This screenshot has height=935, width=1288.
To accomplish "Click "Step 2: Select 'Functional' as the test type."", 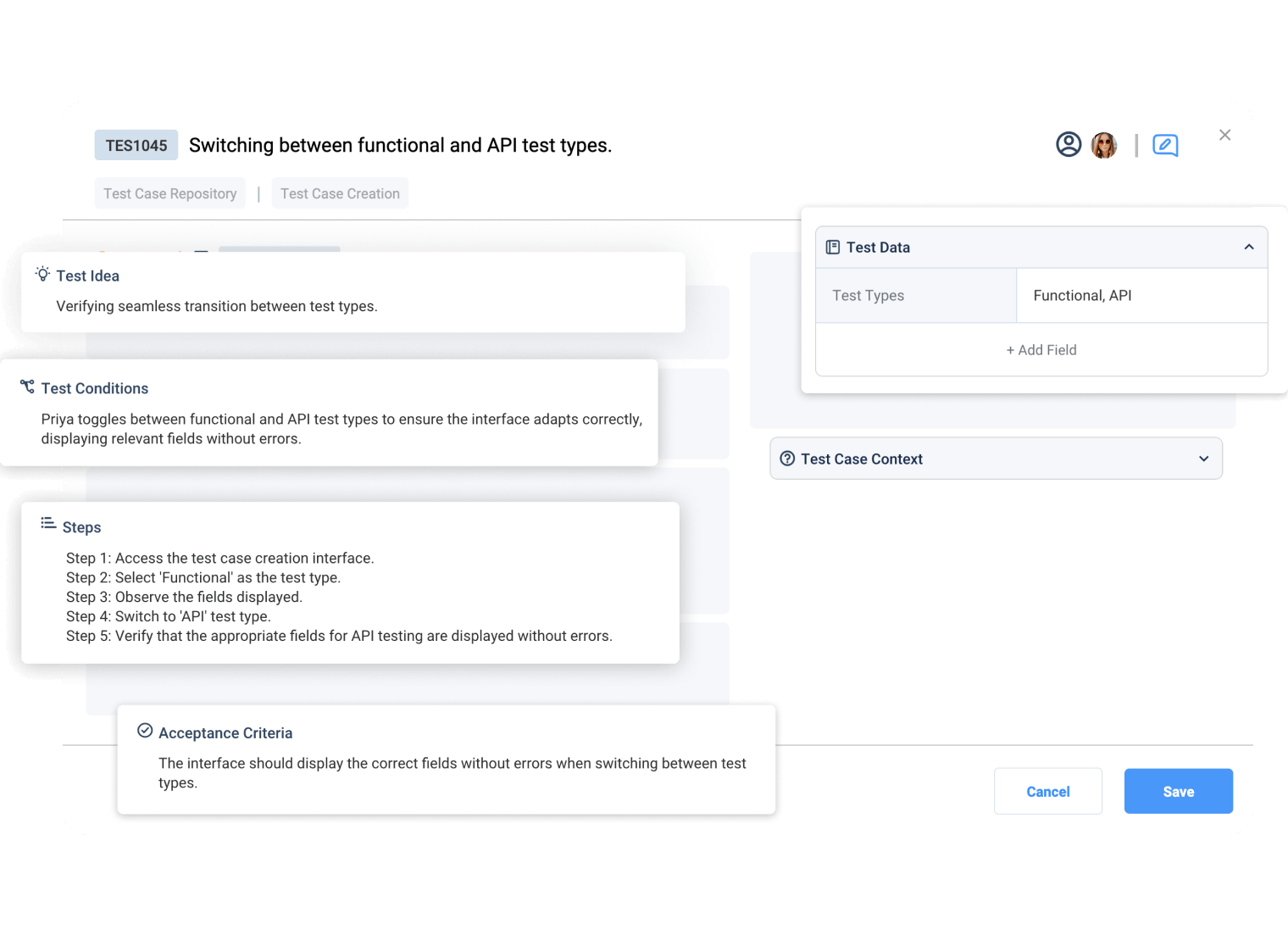I will [203, 577].
